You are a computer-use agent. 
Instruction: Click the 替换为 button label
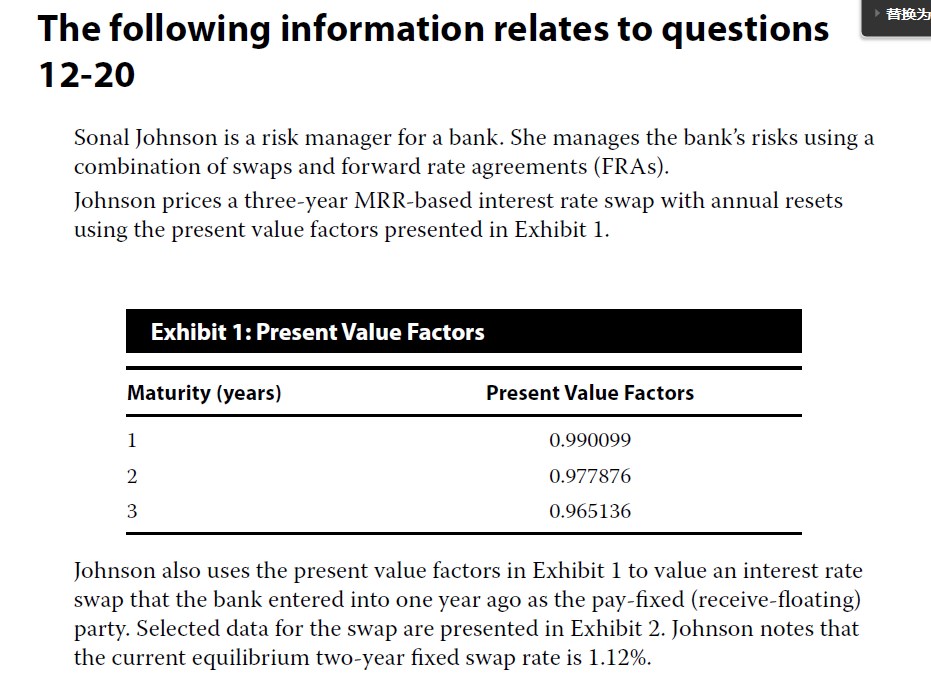pyautogui.click(x=907, y=15)
